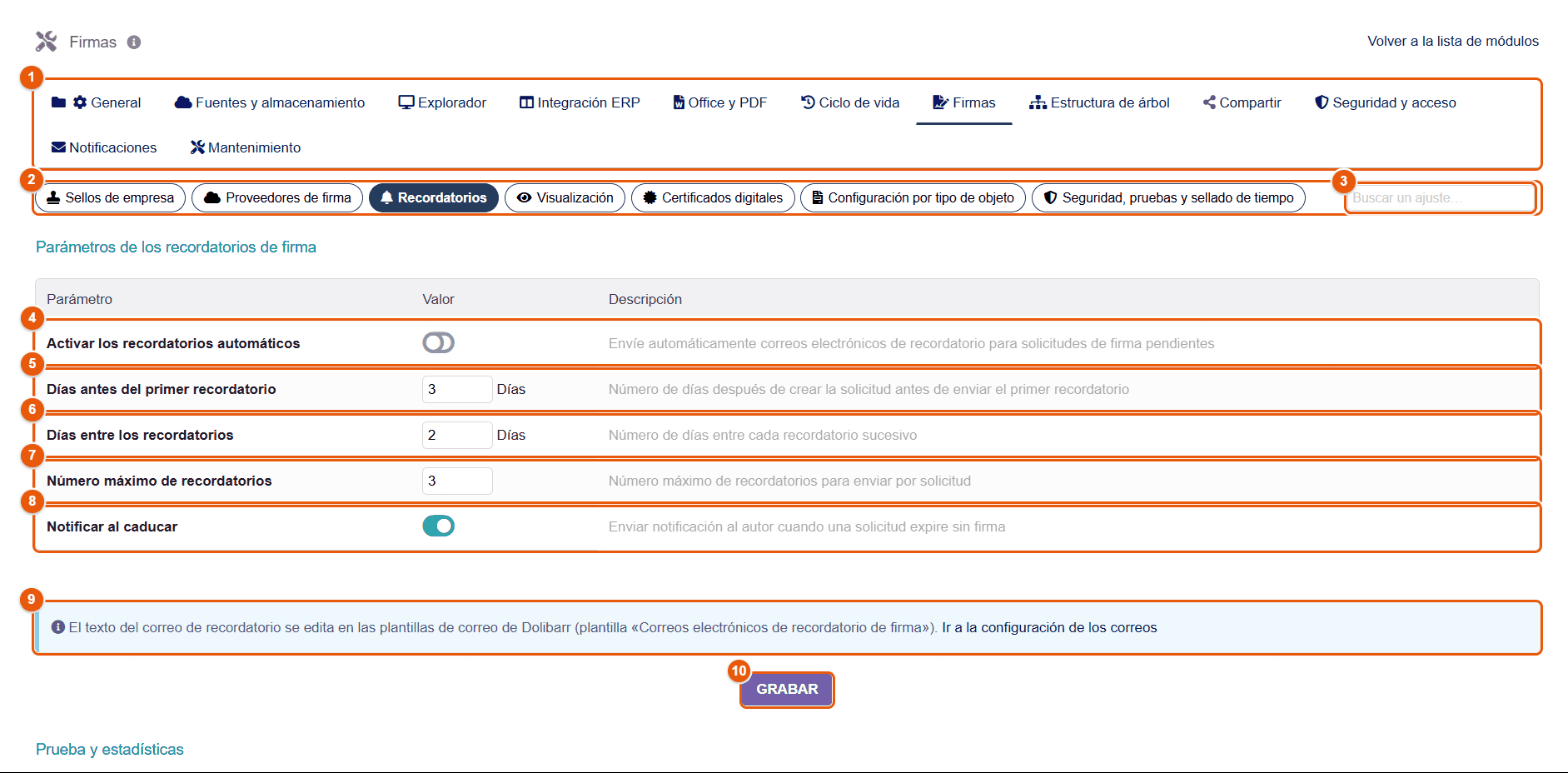Image resolution: width=1568 pixels, height=773 pixels.
Task: Click the Notificar al caducar label
Action: [112, 526]
